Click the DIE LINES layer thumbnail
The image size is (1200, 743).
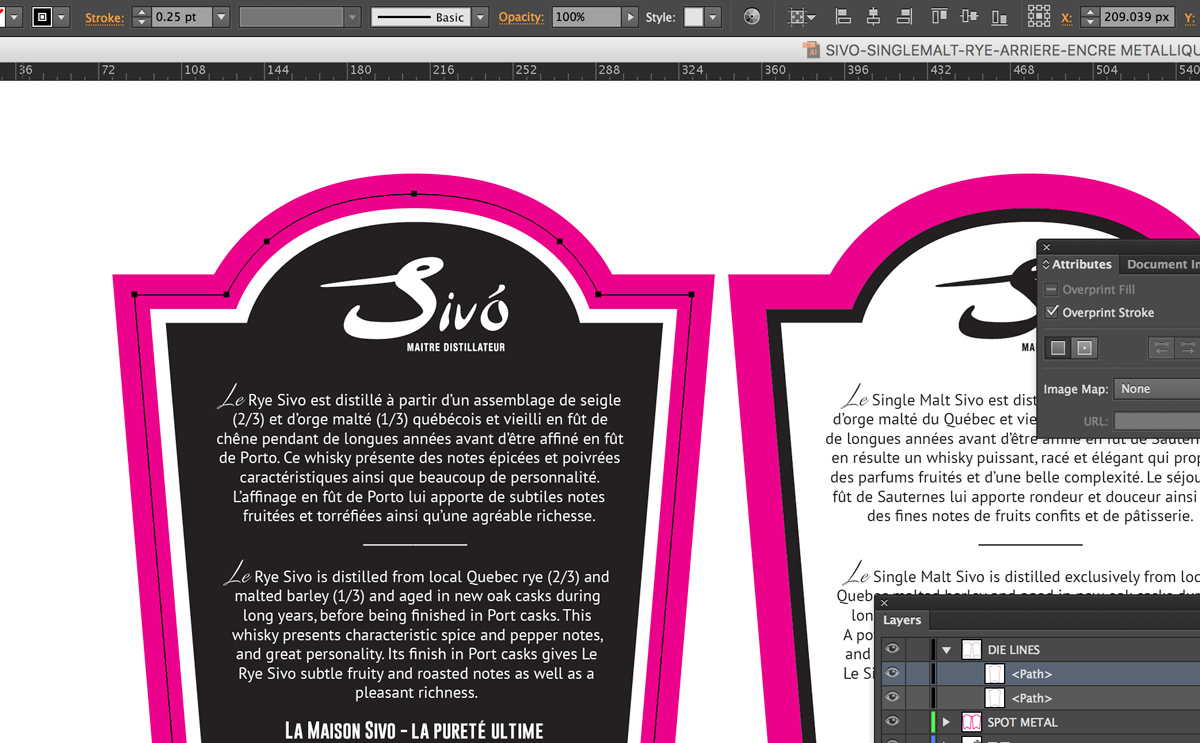click(x=971, y=650)
